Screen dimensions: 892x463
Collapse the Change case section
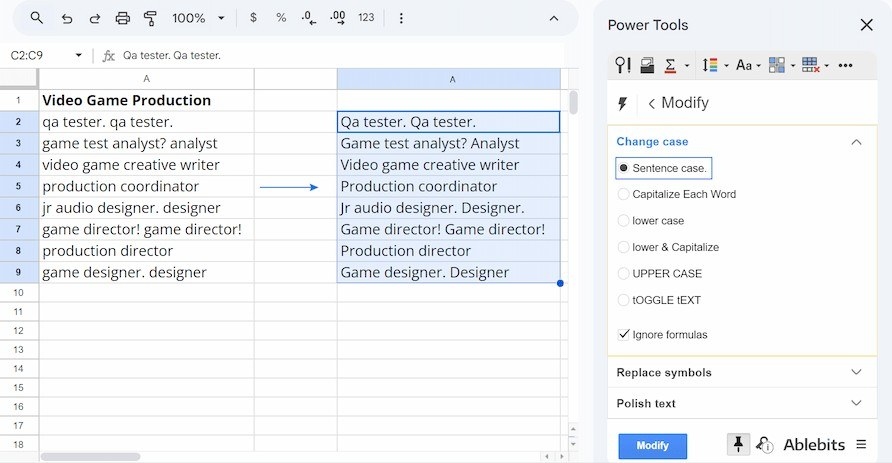tap(856, 142)
